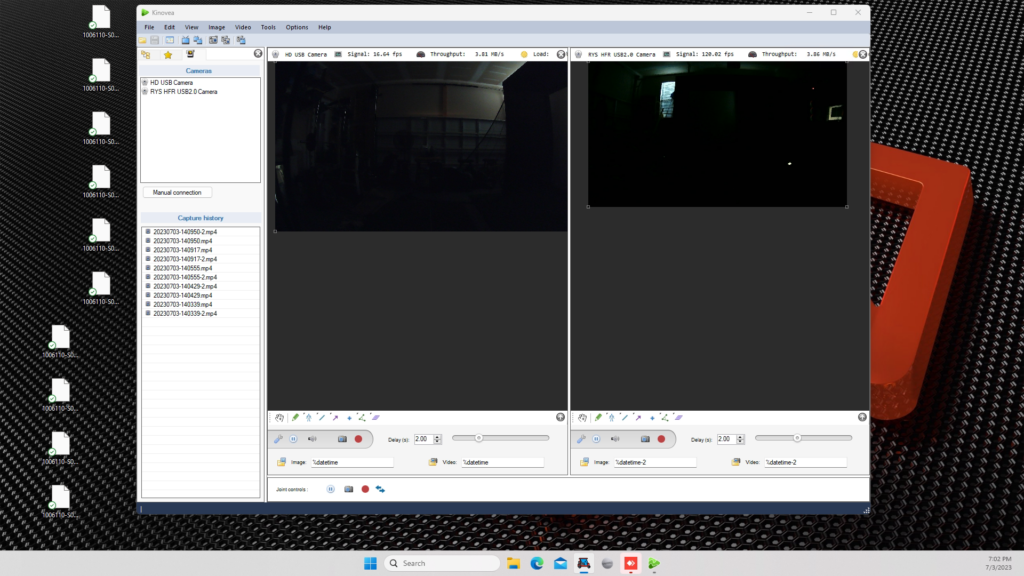The image size is (1024, 576).
Task: Take a snapshot on the RYS HFR camera
Action: click(645, 438)
